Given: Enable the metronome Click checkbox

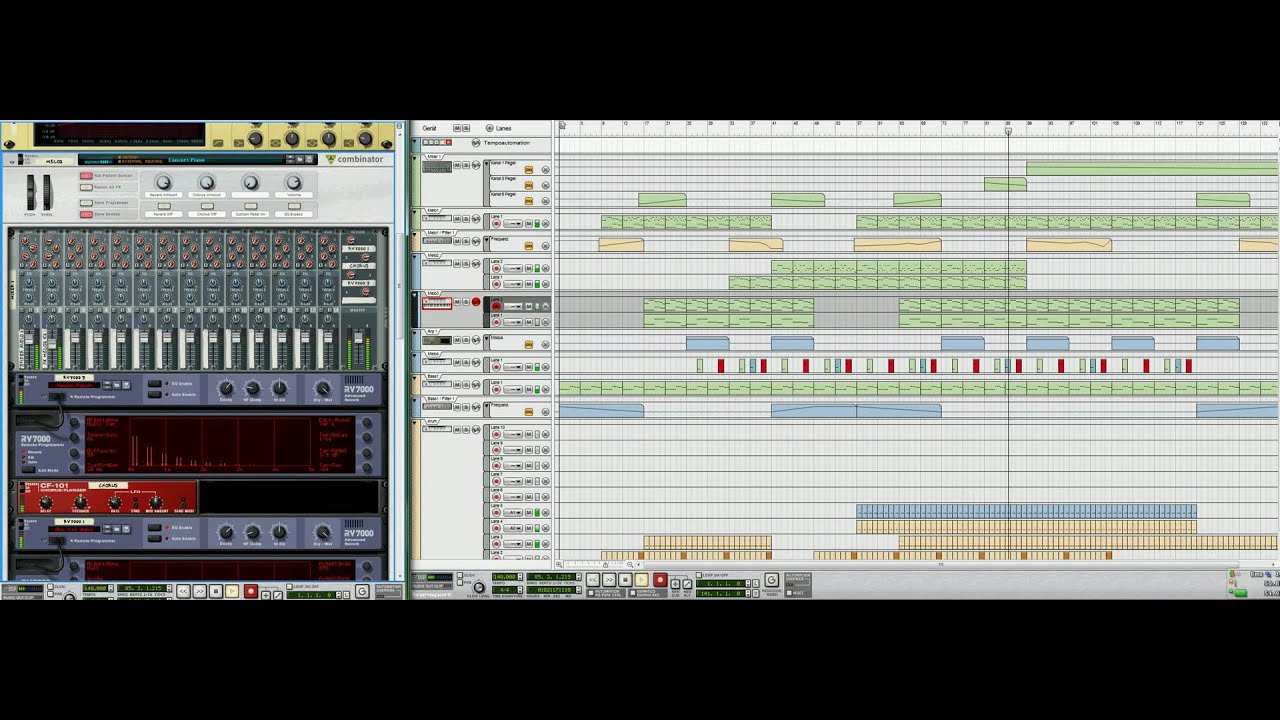Looking at the screenshot, I should [460, 575].
